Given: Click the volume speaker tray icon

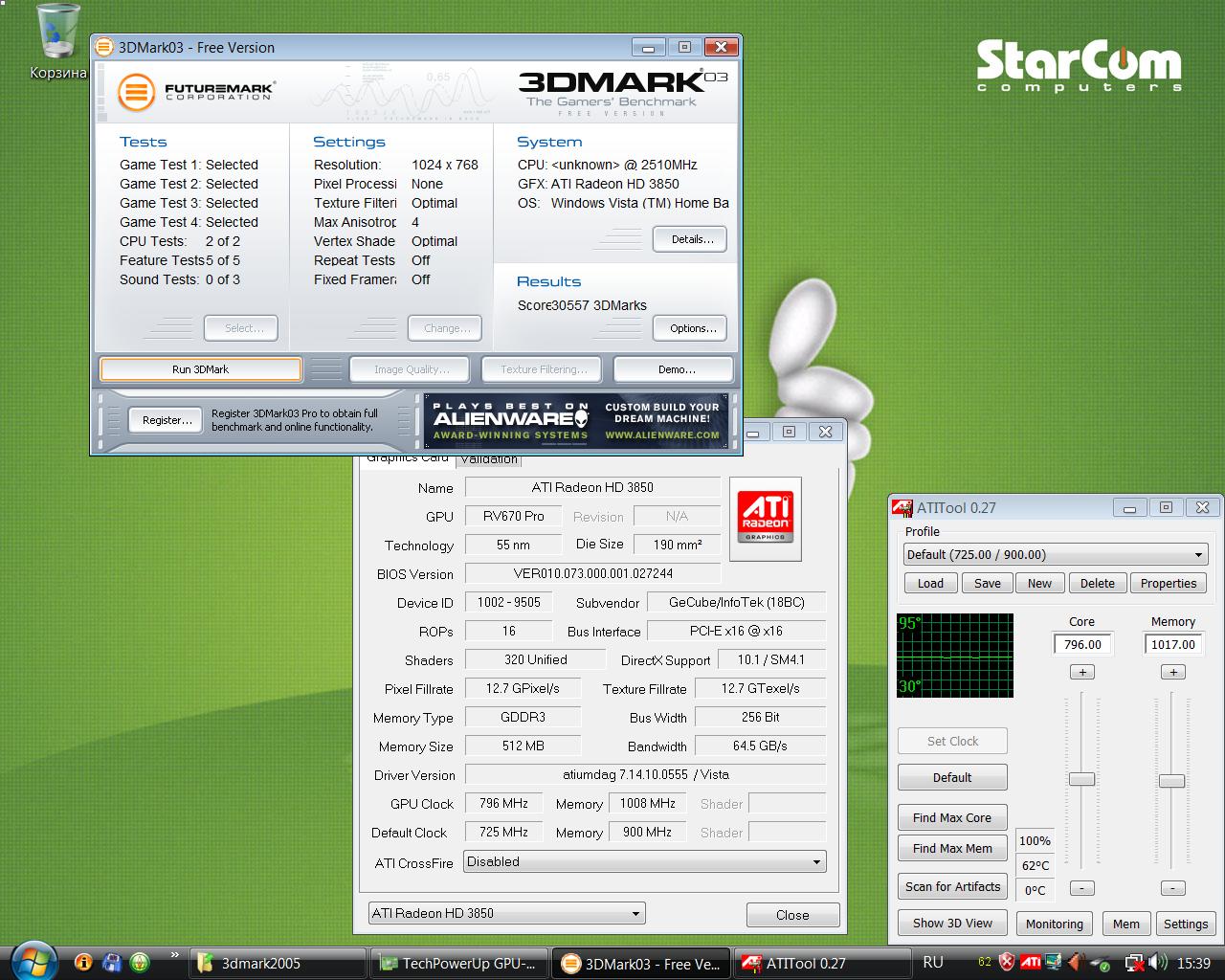Looking at the screenshot, I should 1158,963.
